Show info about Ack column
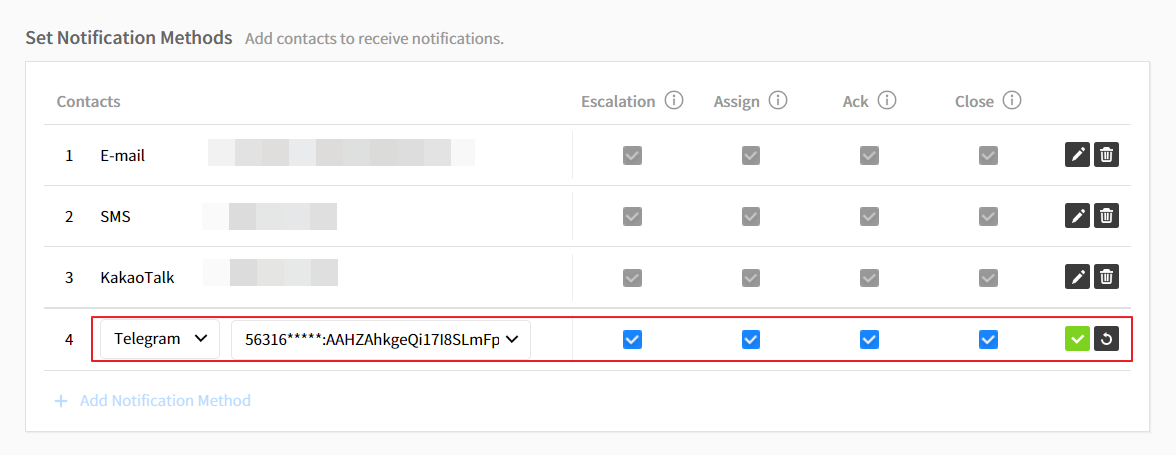The width and height of the screenshot is (1176, 455). point(886,101)
